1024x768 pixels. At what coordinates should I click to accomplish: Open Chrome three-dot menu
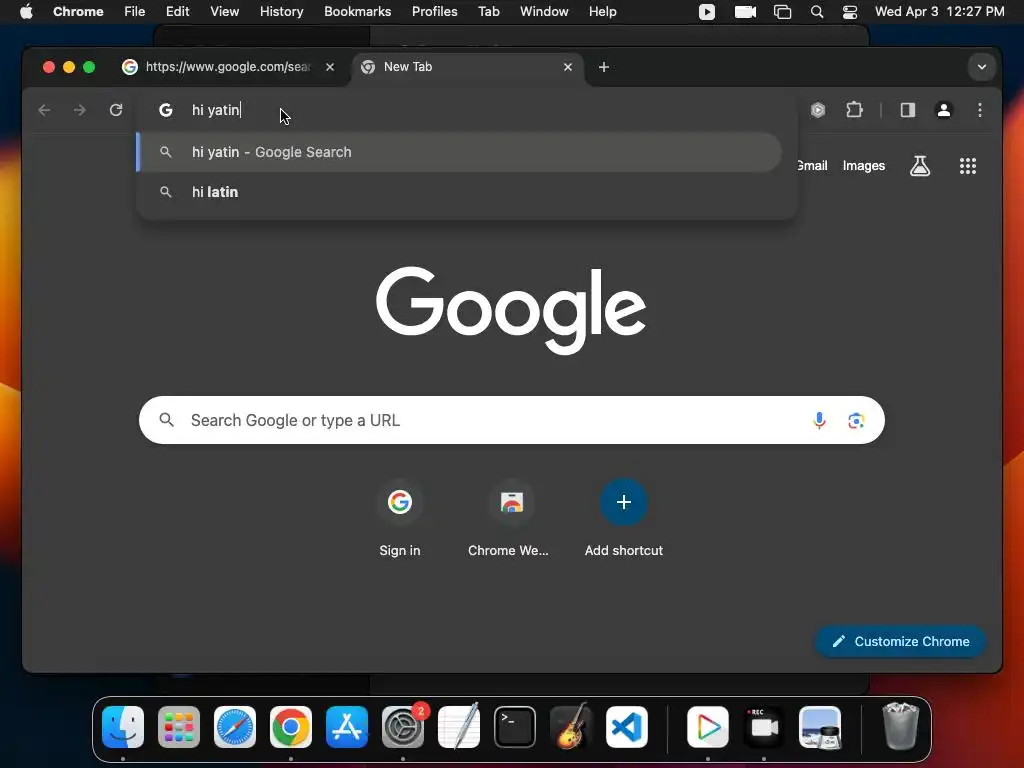click(x=980, y=110)
